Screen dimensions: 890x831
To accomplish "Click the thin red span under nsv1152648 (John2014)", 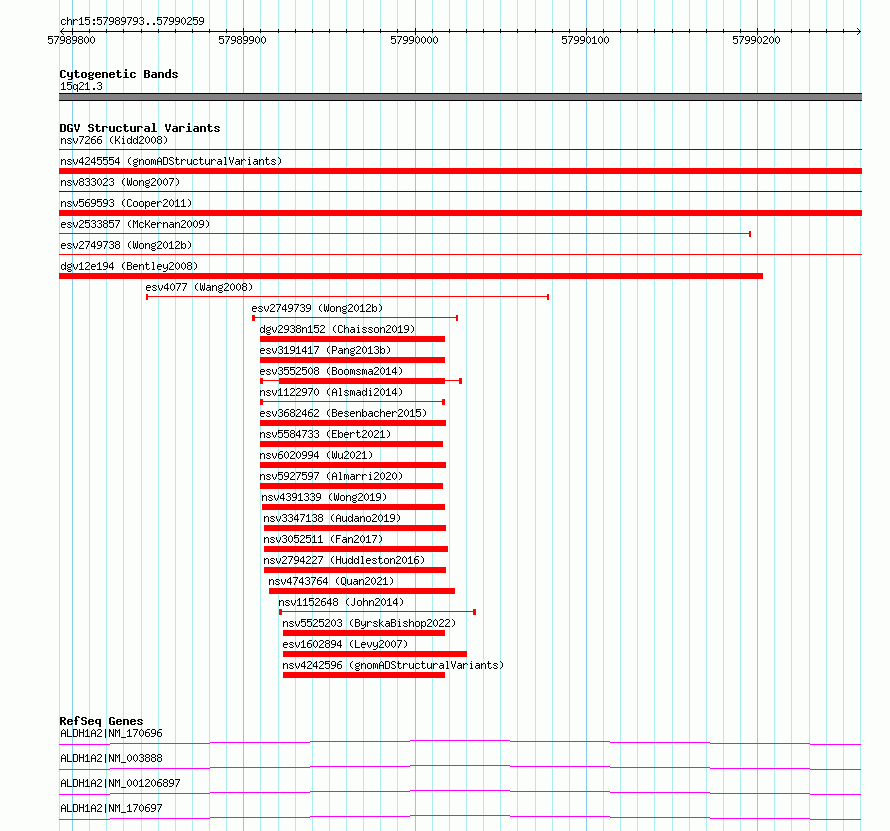I will coord(377,612).
